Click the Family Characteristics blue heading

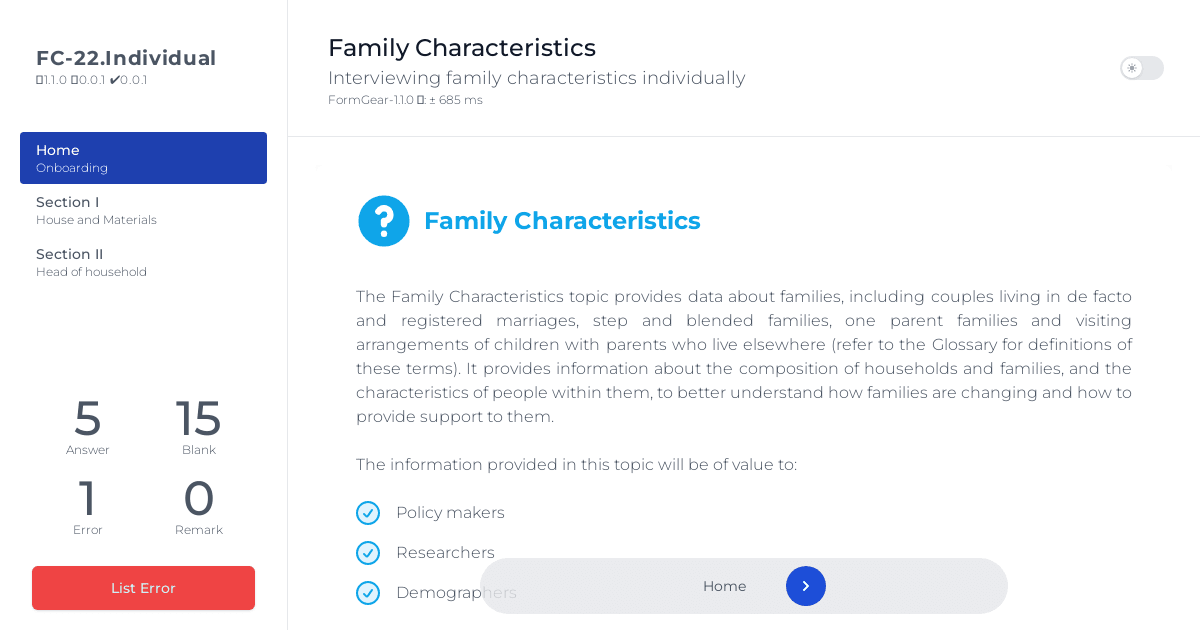(x=562, y=221)
